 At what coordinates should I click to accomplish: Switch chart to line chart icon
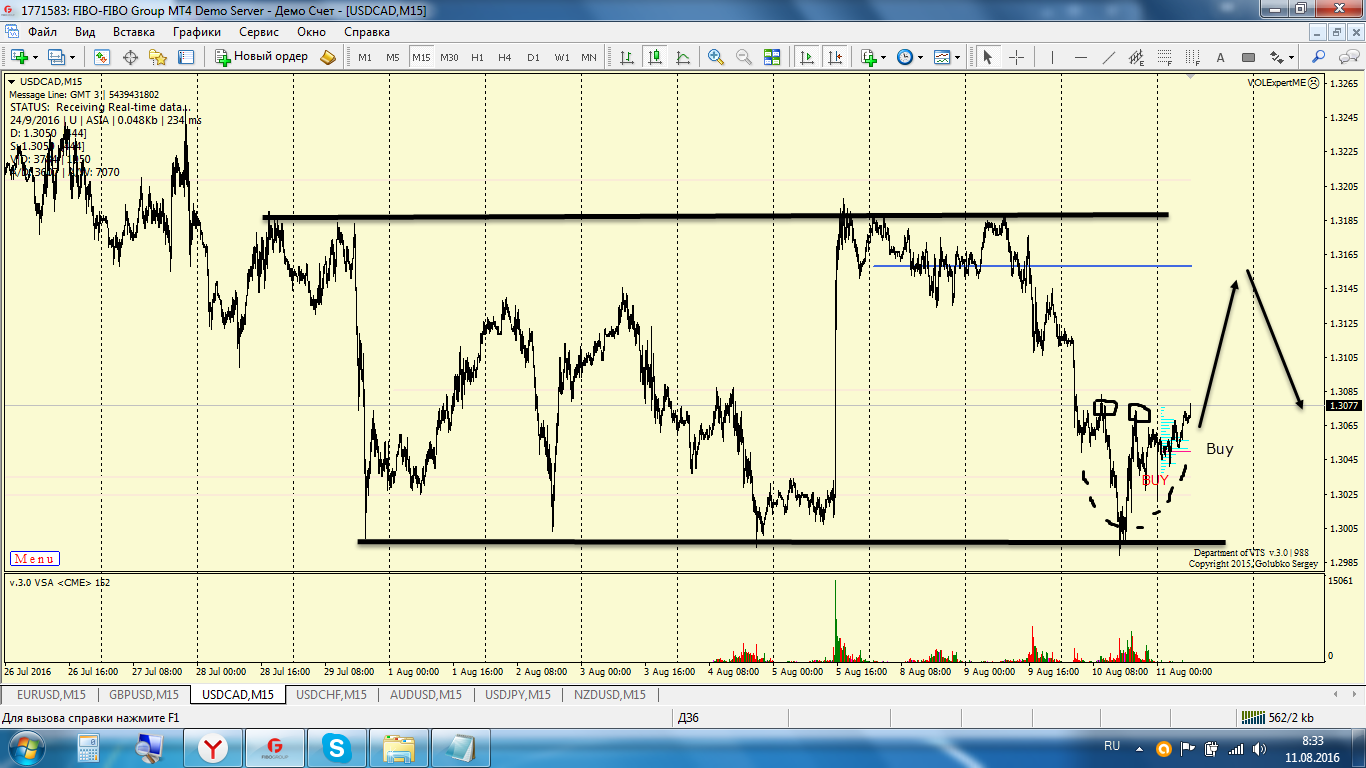pos(683,57)
